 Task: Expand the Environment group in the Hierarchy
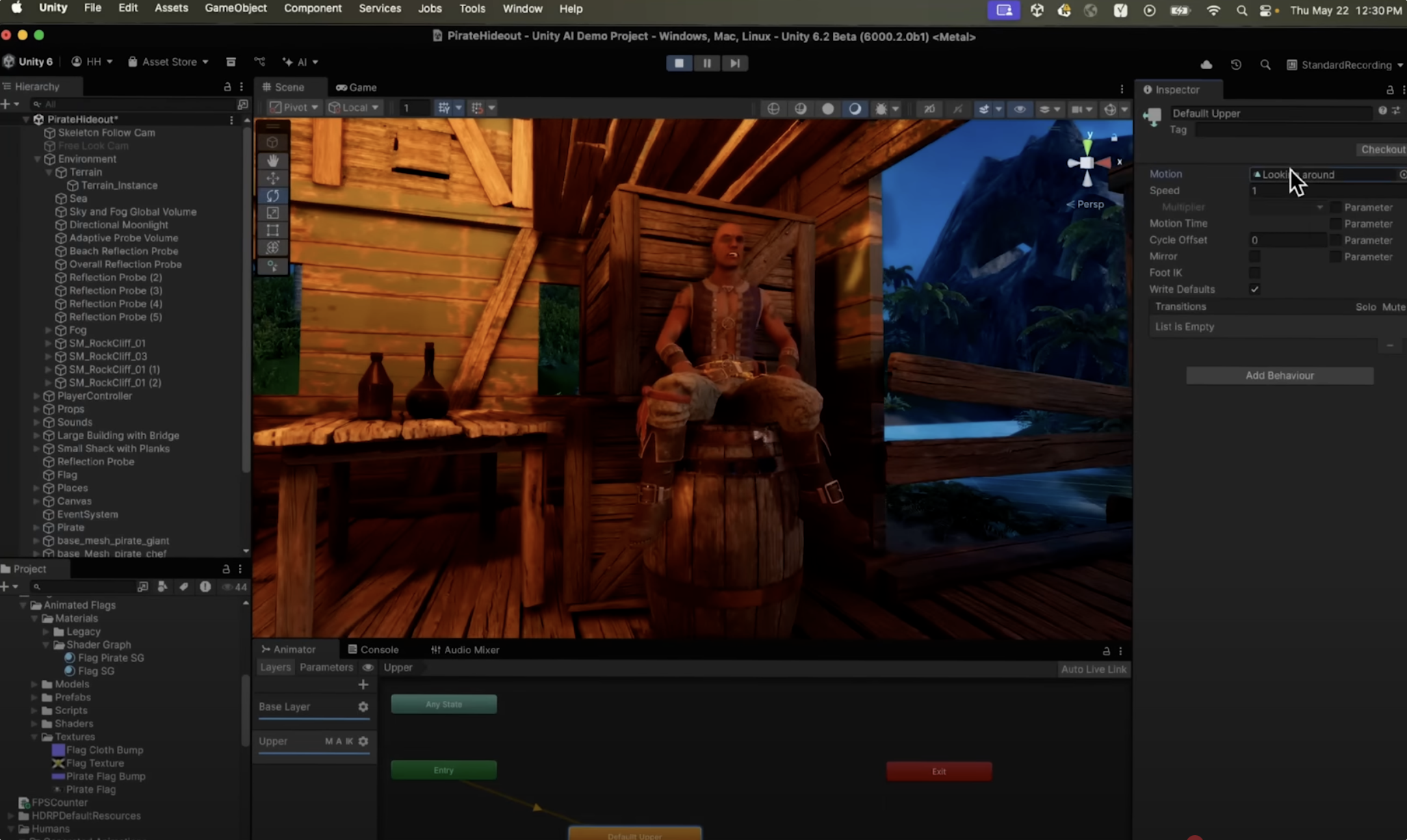click(x=38, y=159)
